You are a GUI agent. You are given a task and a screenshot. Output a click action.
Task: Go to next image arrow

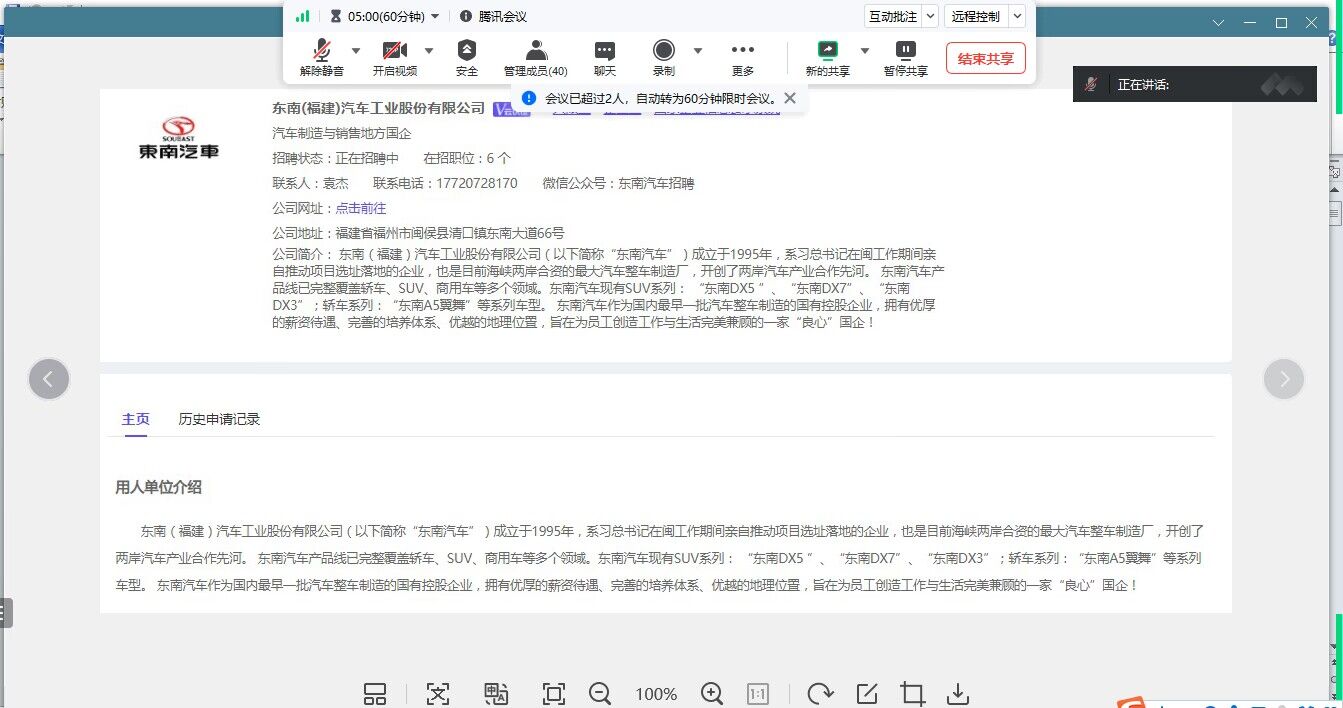point(1284,379)
